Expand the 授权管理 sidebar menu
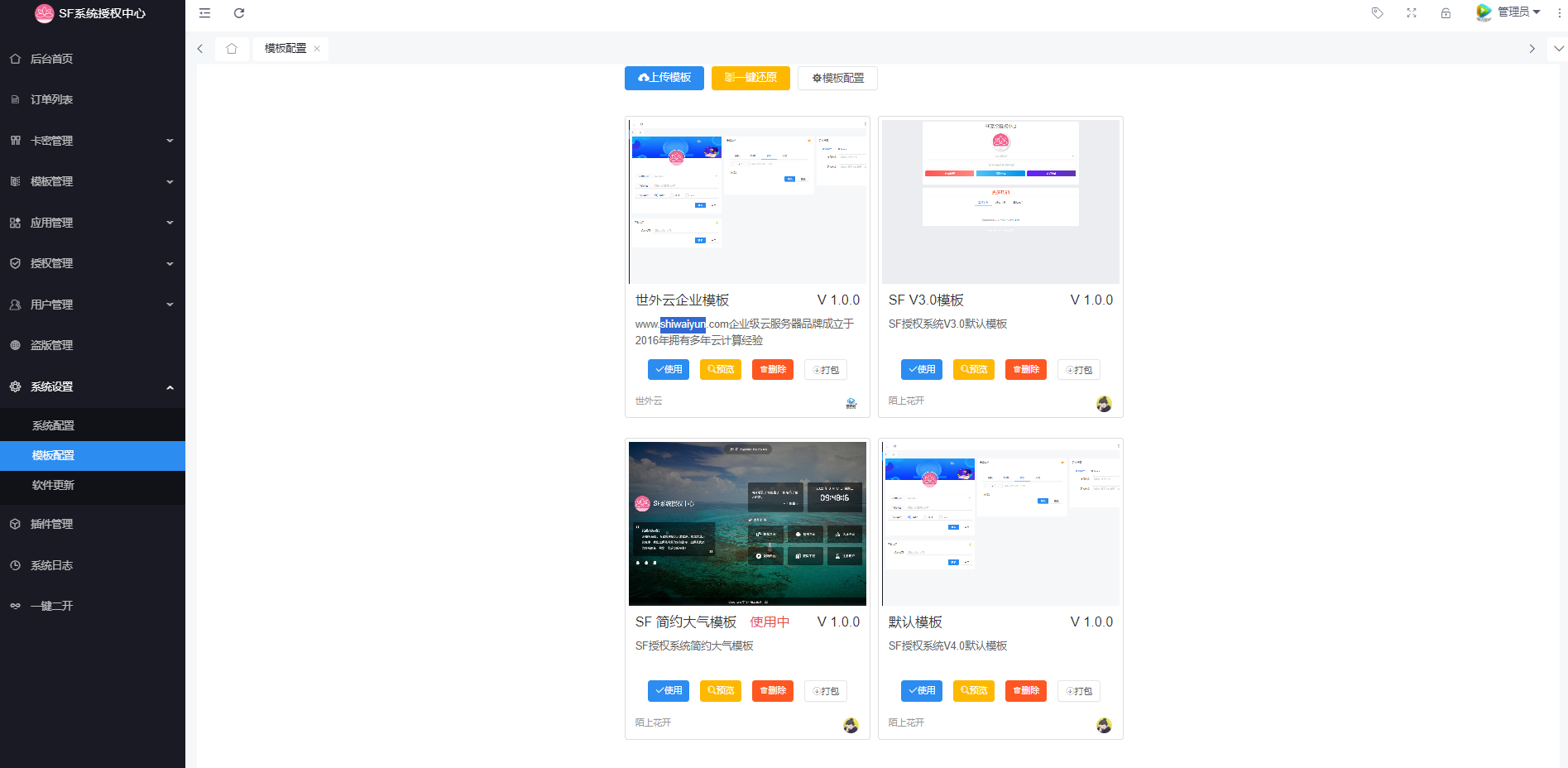 tap(92, 263)
